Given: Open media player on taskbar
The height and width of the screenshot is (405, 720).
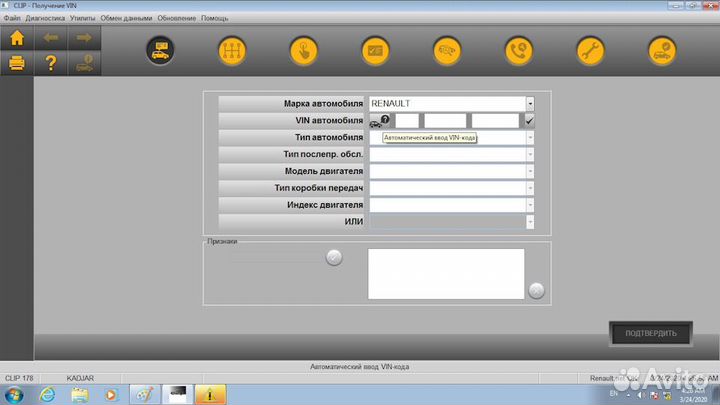Looking at the screenshot, I should pyautogui.click(x=111, y=395).
